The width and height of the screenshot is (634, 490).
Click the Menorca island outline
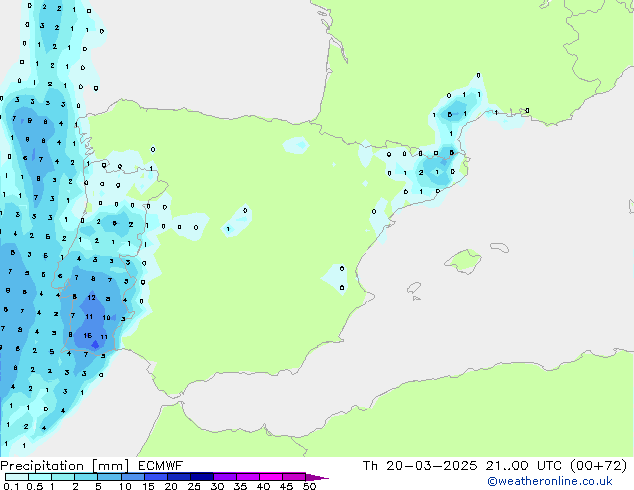(x=500, y=247)
